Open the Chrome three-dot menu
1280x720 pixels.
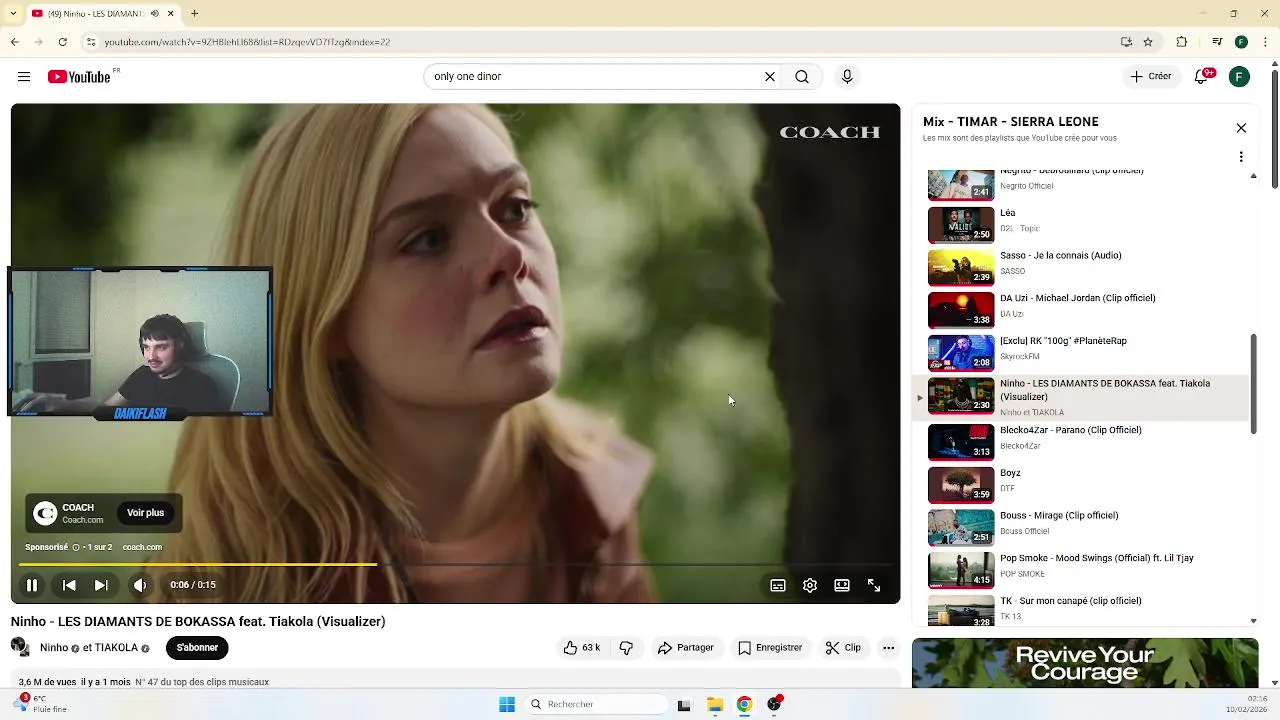(1265, 42)
